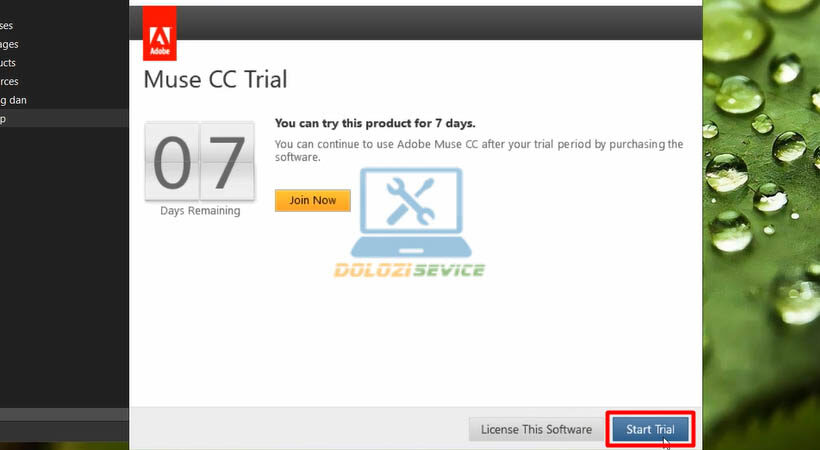Click the green leaf desktop wallpaper
This screenshot has width=820, height=450.
pyautogui.click(x=761, y=225)
